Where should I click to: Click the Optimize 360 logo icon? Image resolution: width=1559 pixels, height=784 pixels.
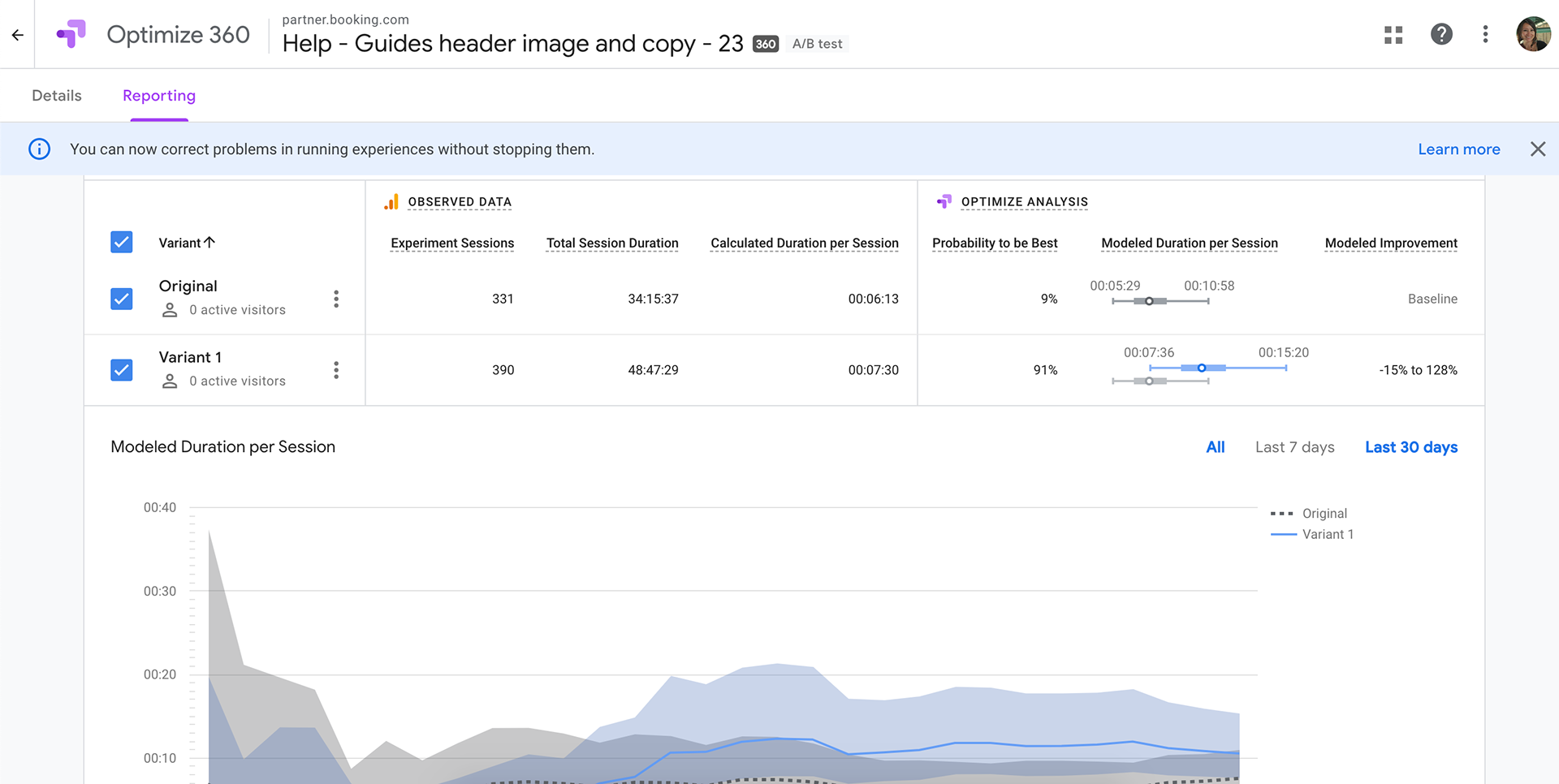(71, 34)
